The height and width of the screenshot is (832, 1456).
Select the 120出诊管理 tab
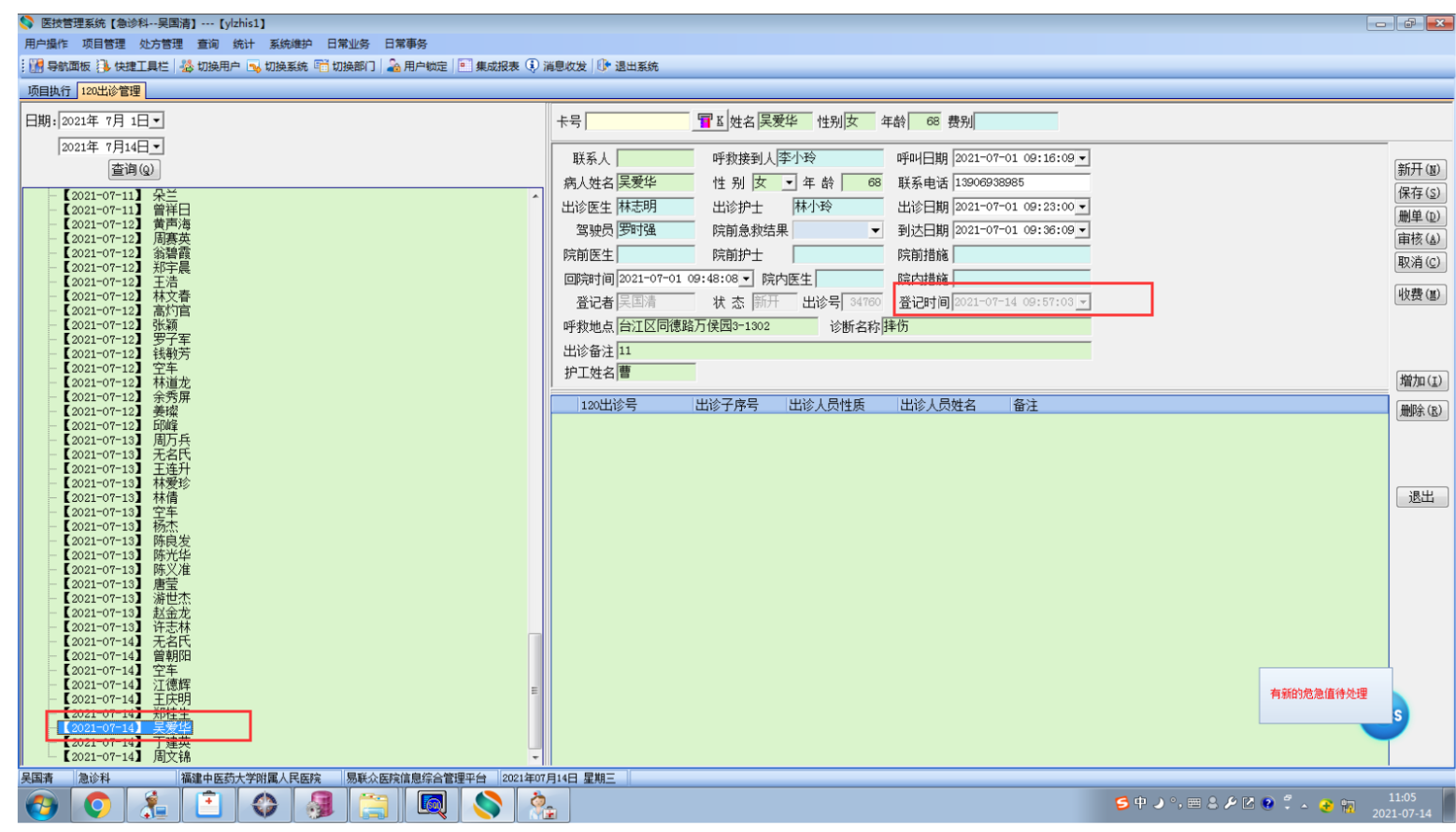[x=110, y=91]
